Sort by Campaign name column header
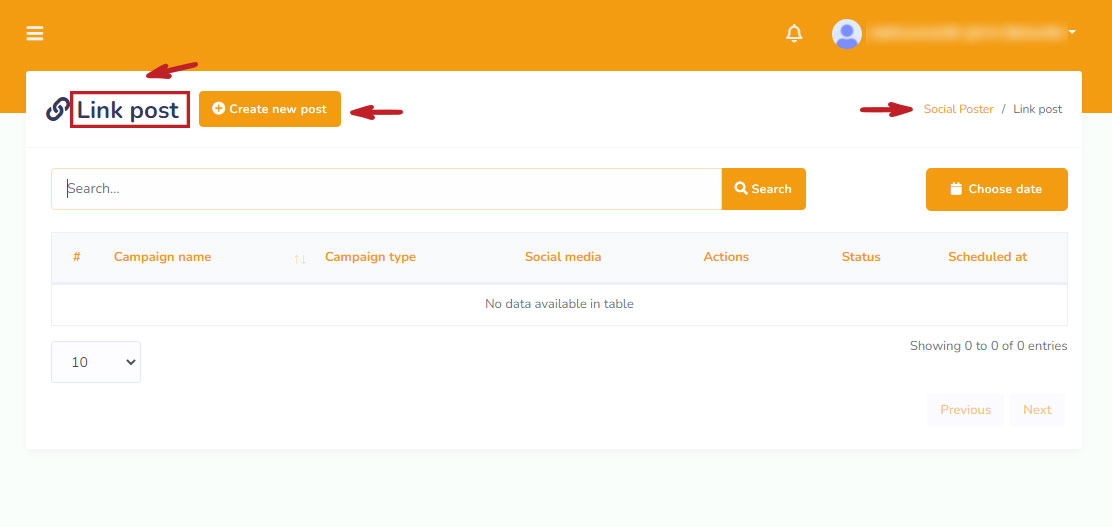The width and height of the screenshot is (1112, 527). (162, 257)
